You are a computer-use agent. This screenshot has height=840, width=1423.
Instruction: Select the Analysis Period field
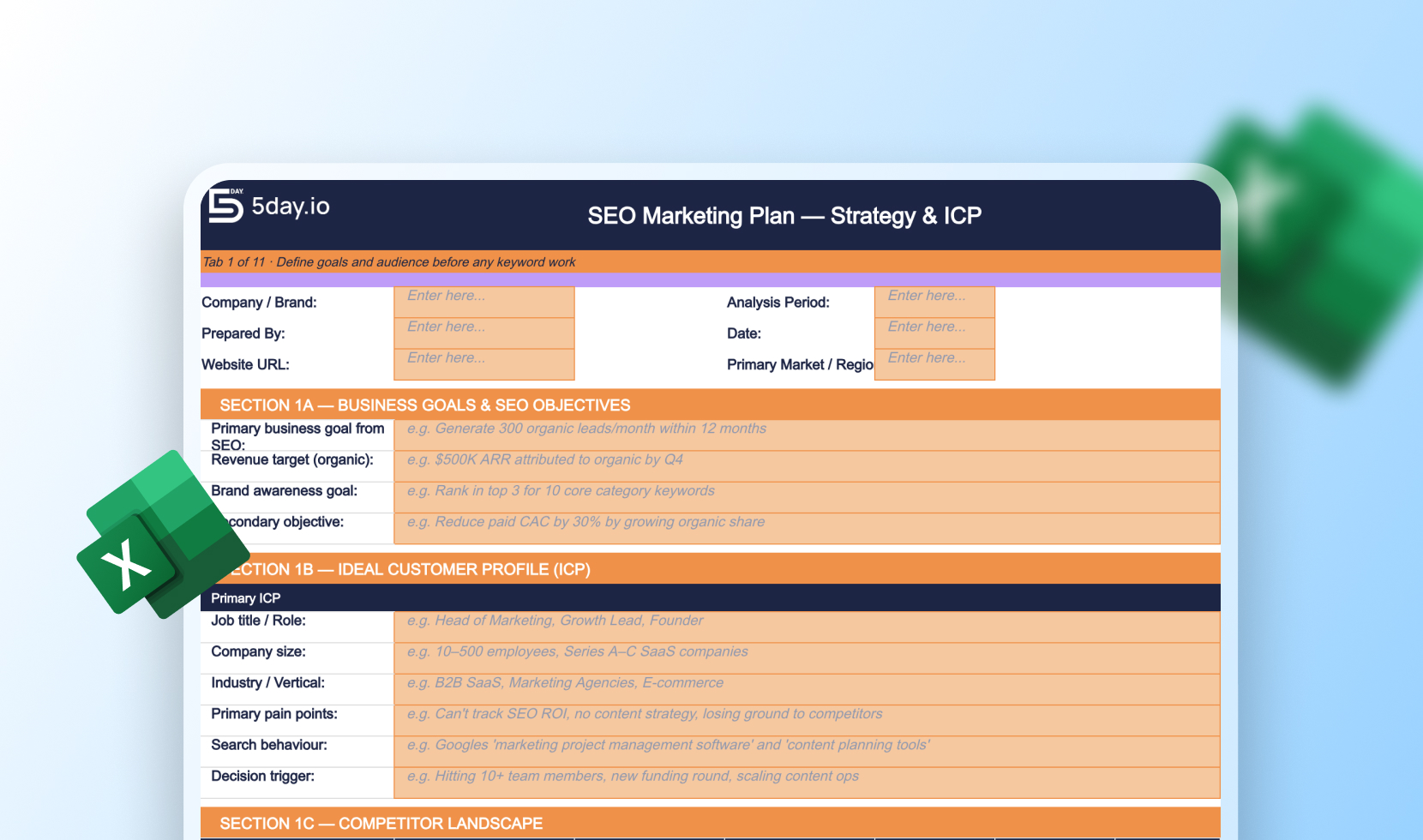(934, 302)
